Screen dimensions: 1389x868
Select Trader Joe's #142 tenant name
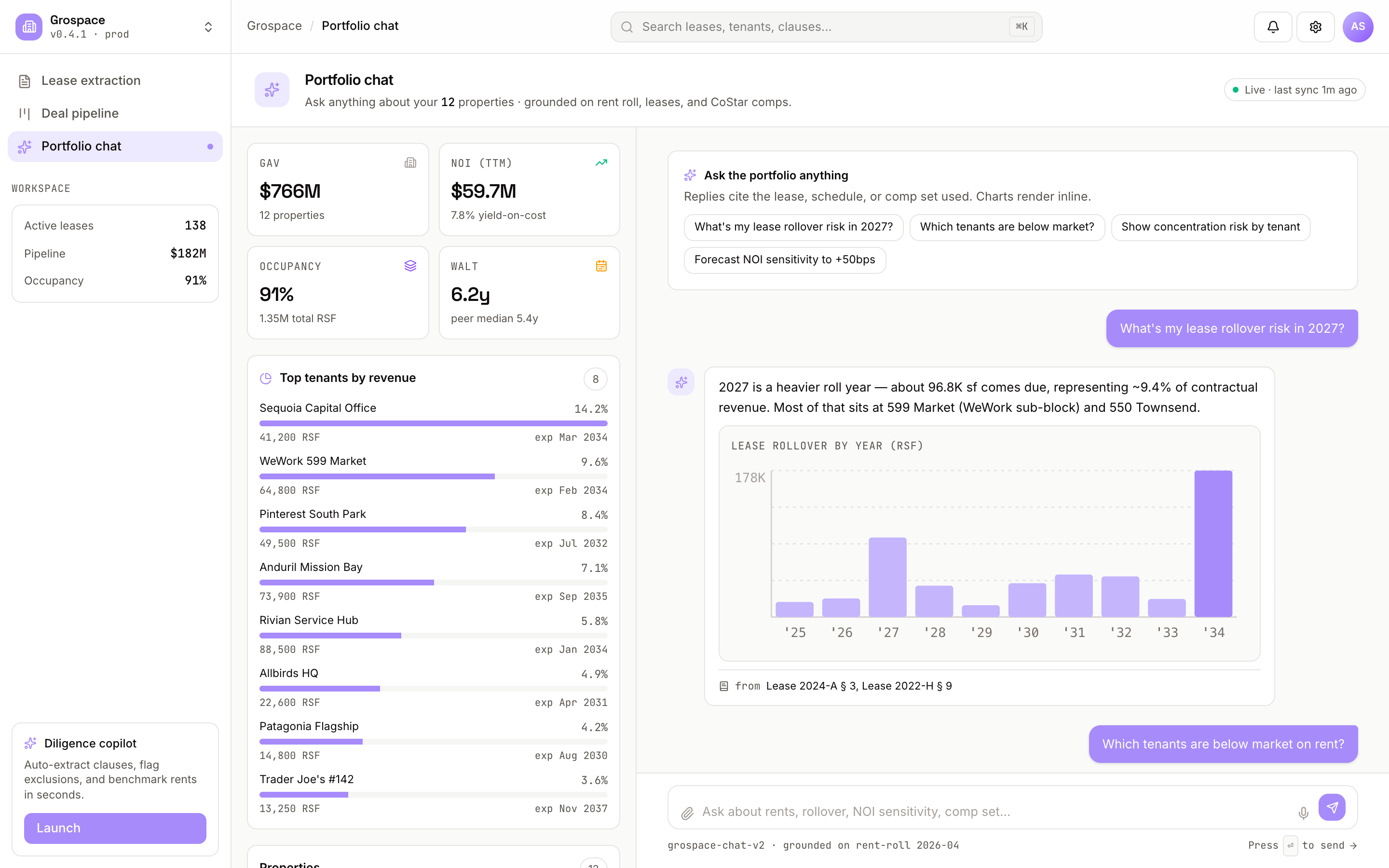(307, 779)
